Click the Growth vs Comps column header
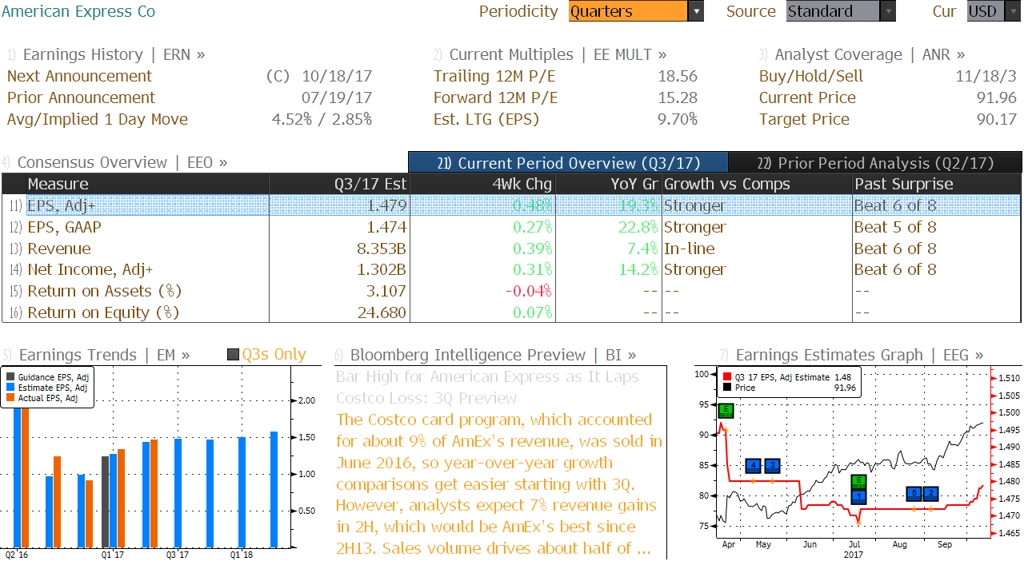 [x=757, y=184]
